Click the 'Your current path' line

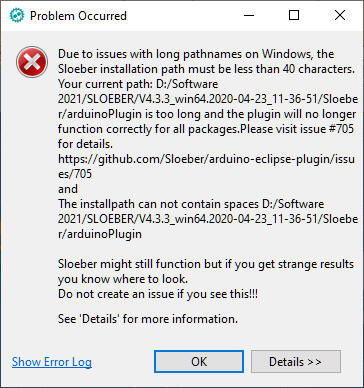138,84
